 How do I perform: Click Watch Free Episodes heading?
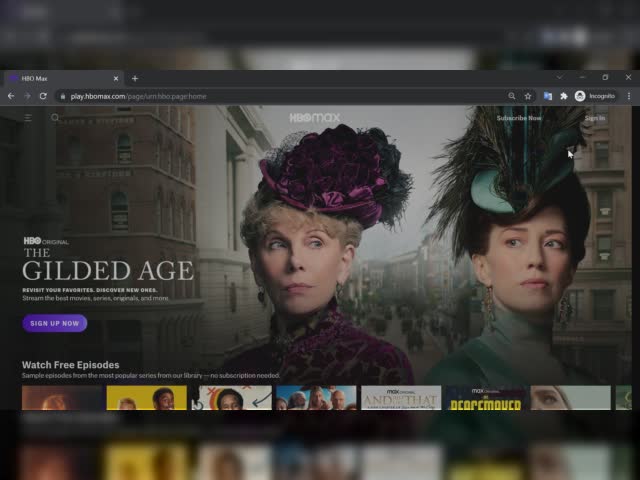pos(71,365)
